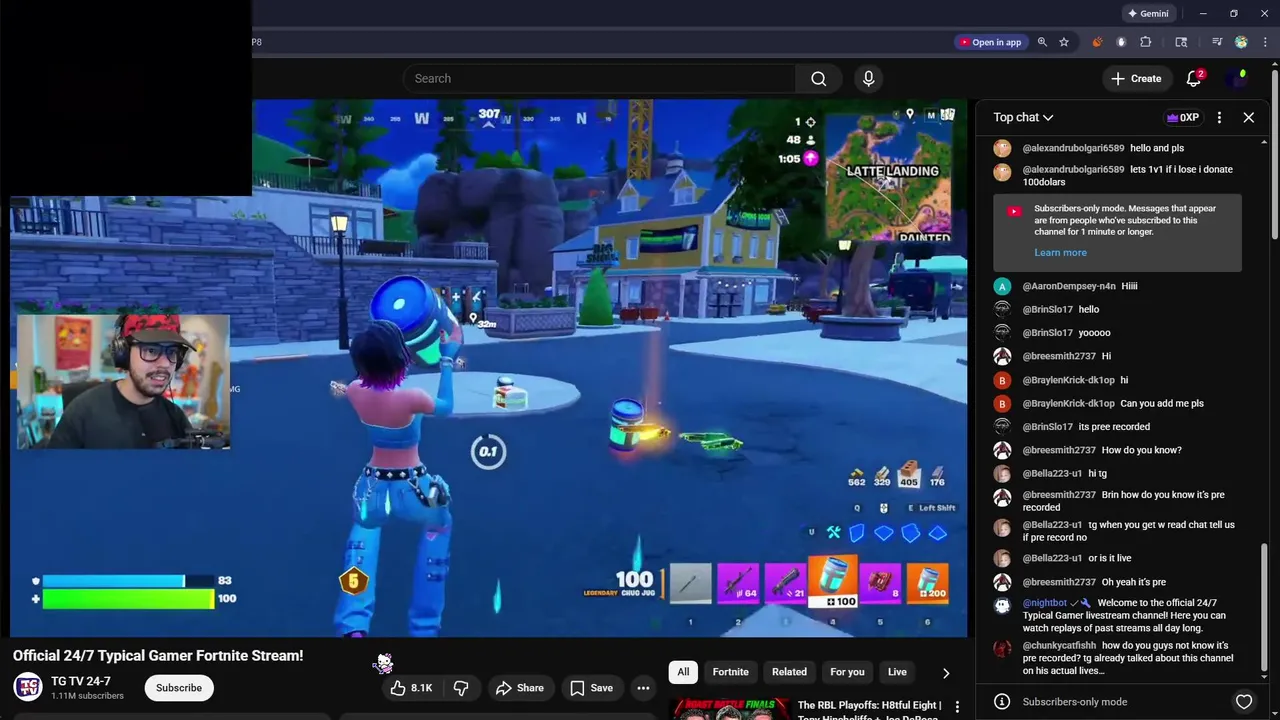Viewport: 1280px width, 720px height.
Task: Open the 0XP crown badge
Action: click(1182, 118)
